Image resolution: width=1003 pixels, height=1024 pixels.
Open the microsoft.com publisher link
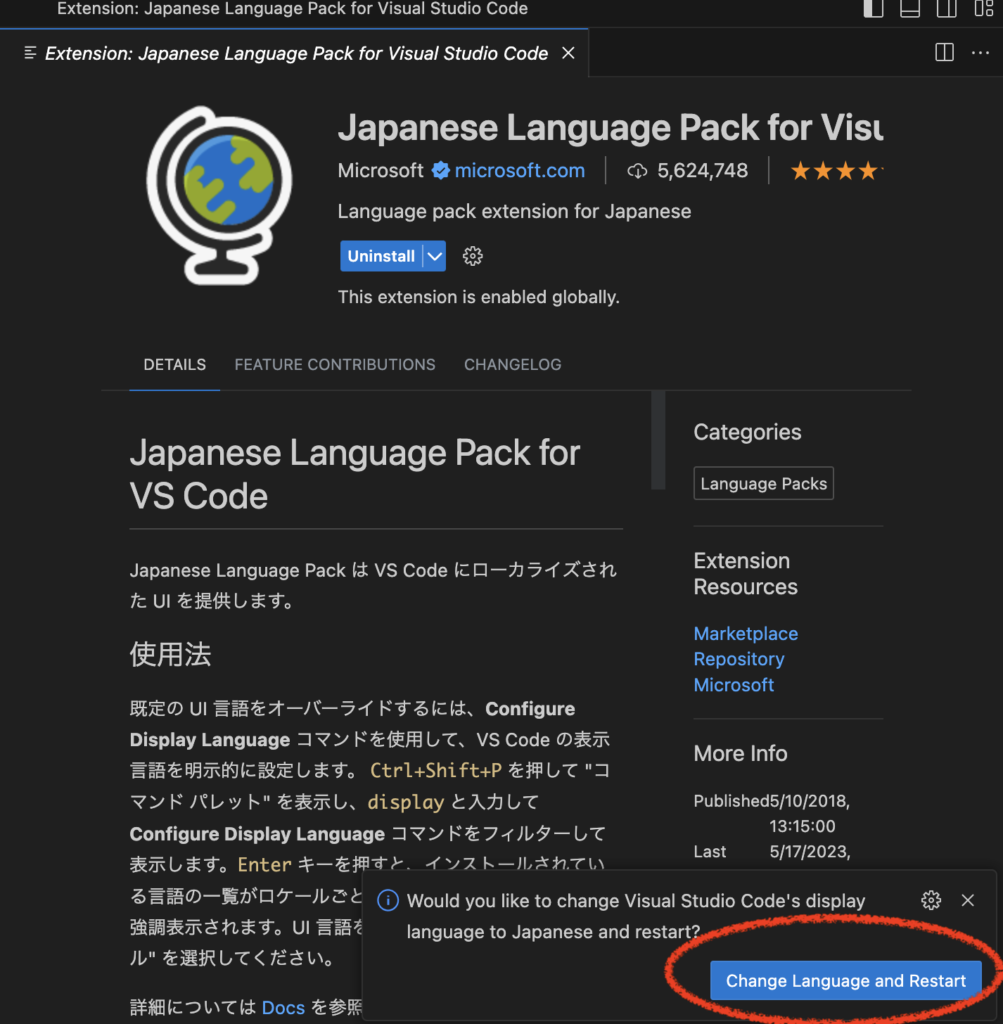(x=519, y=171)
